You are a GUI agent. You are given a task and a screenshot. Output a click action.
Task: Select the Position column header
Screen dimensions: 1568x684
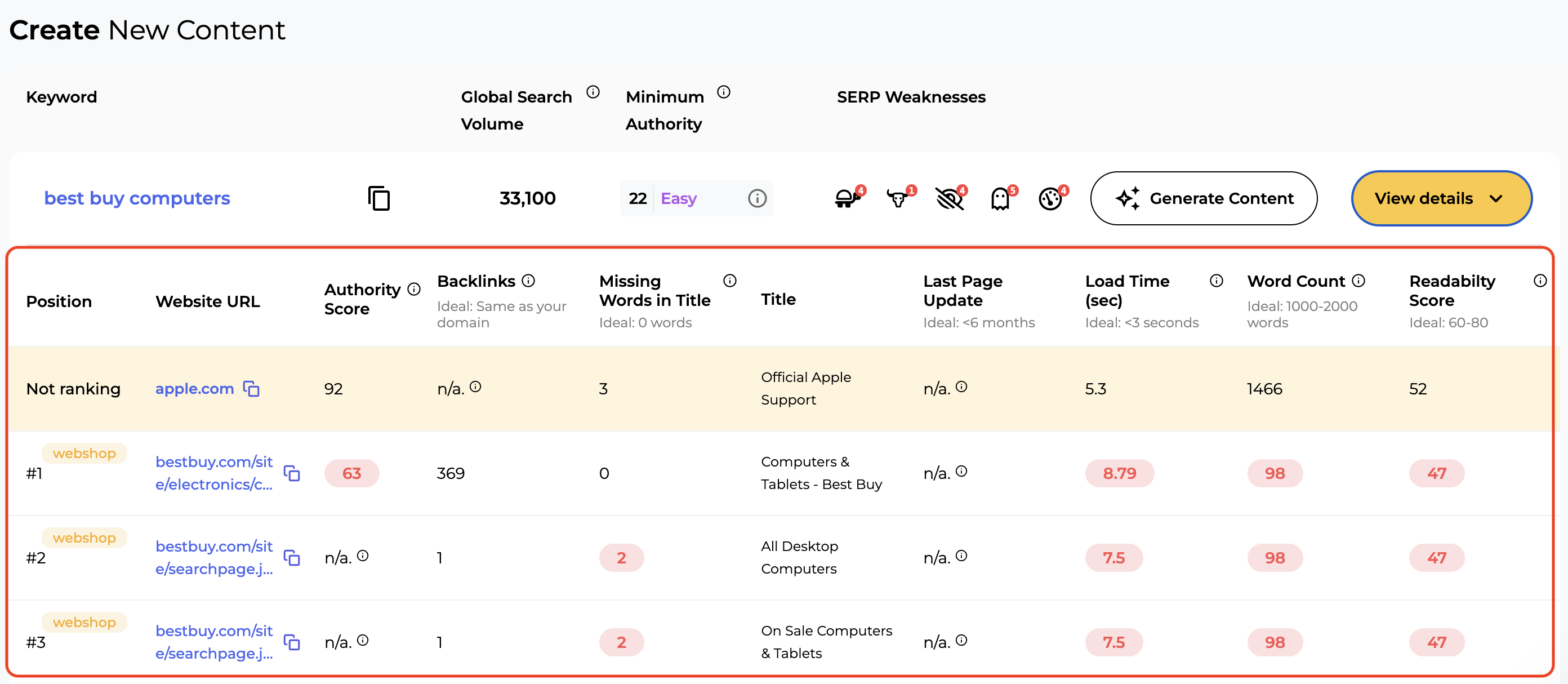59,301
